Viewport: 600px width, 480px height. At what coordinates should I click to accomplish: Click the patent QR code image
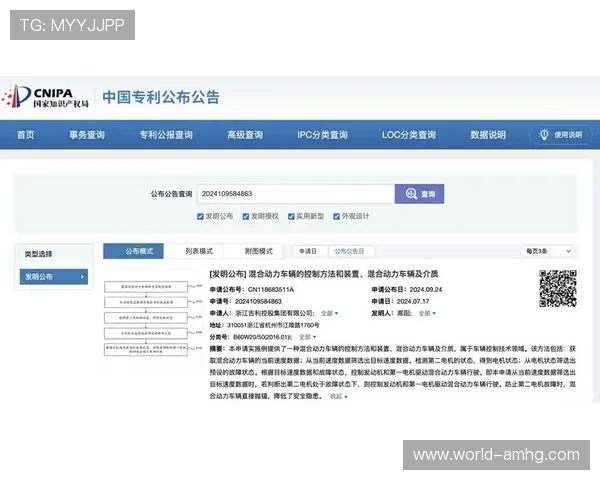[558, 288]
